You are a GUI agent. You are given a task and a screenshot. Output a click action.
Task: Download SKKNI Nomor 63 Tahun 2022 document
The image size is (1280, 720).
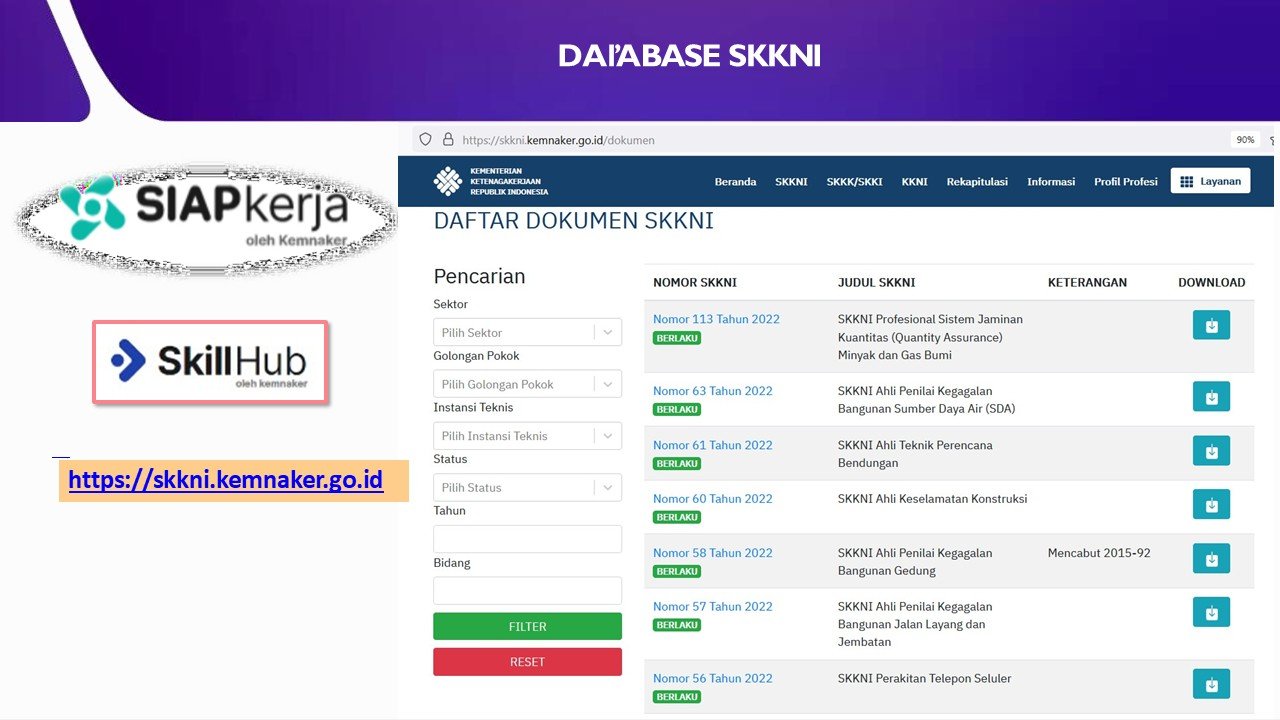tap(1211, 397)
